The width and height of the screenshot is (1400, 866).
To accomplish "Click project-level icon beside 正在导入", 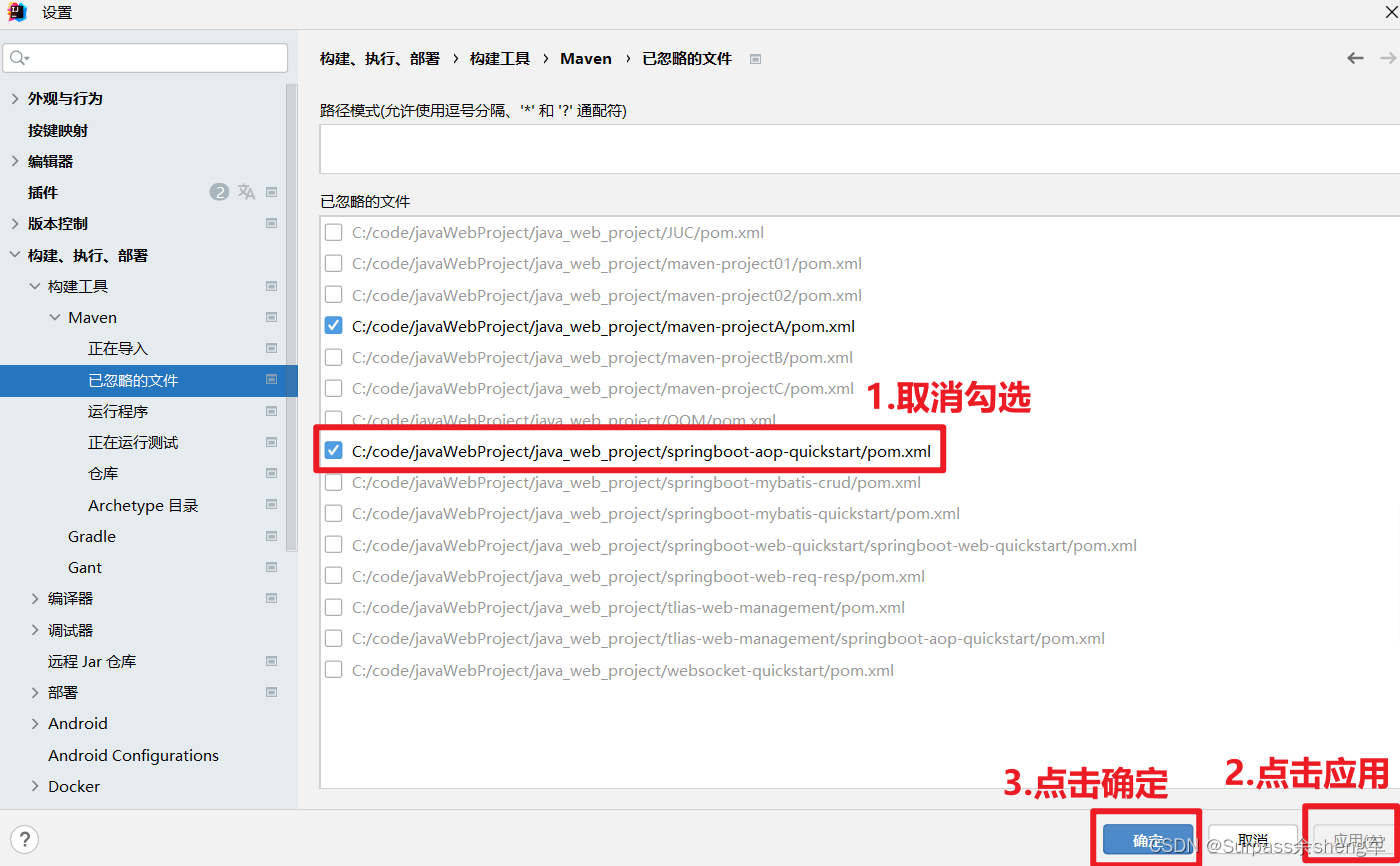I will click(x=271, y=348).
